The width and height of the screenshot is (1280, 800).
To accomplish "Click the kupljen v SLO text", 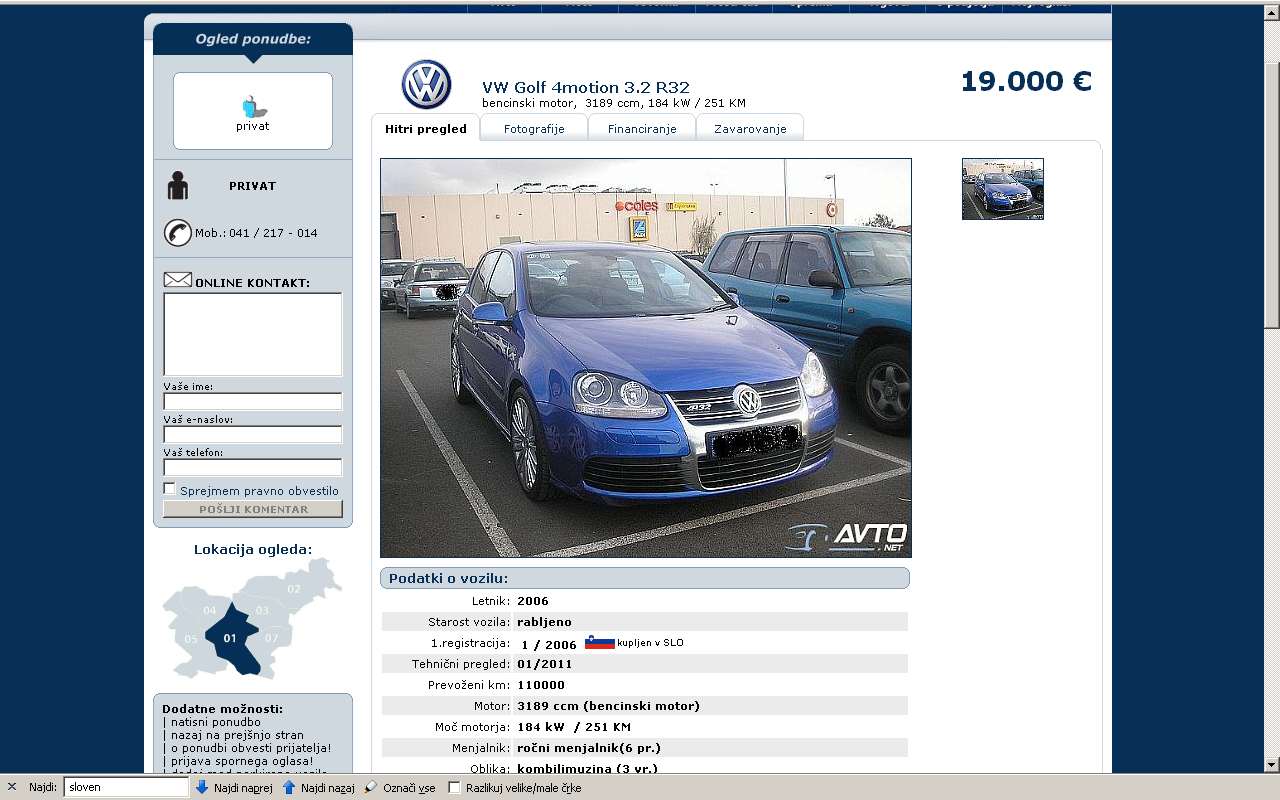I will tap(650, 643).
